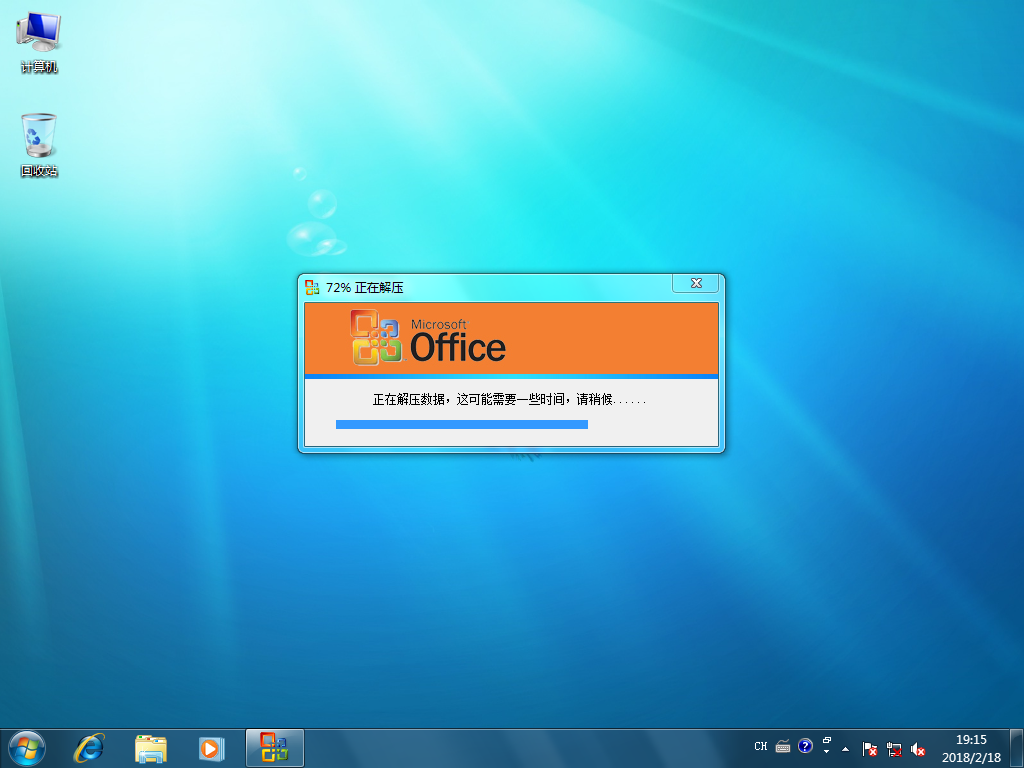Image resolution: width=1024 pixels, height=768 pixels.
Task: Click the Microsoft Office logo banner
Action: pos(511,338)
